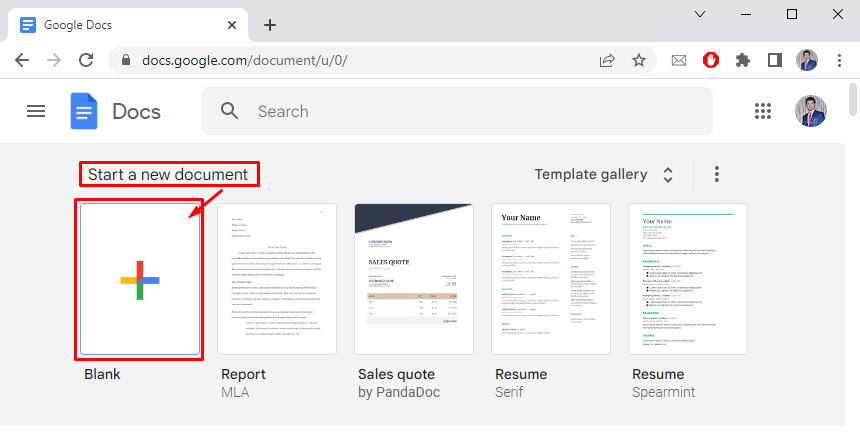Bookmark this page with the star icon
This screenshot has height=434, width=860.
[639, 60]
